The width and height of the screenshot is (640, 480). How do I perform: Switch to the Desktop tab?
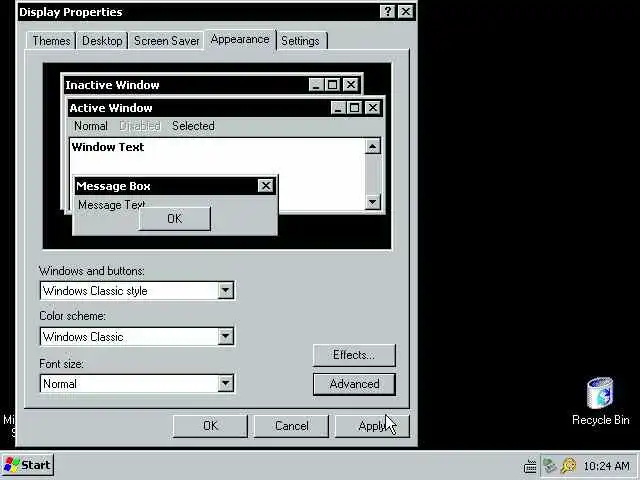tap(102, 41)
